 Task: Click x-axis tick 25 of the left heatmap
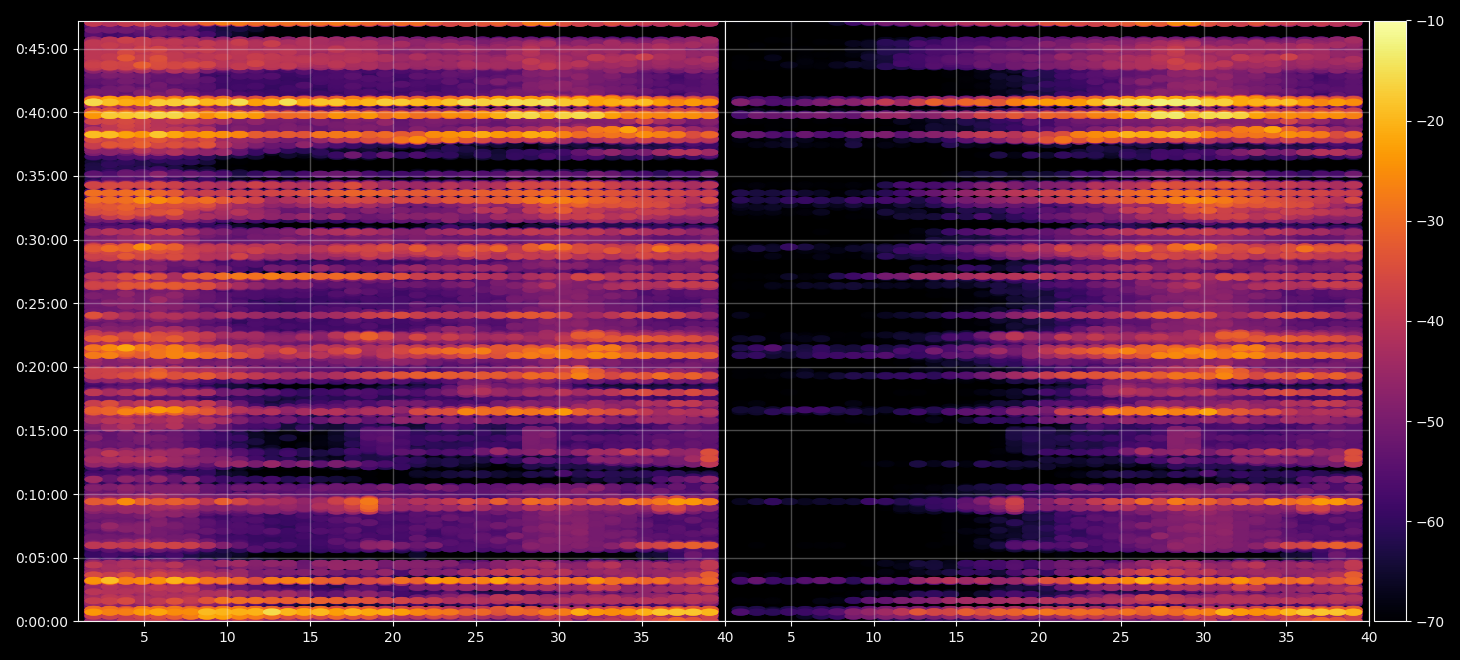click(476, 637)
